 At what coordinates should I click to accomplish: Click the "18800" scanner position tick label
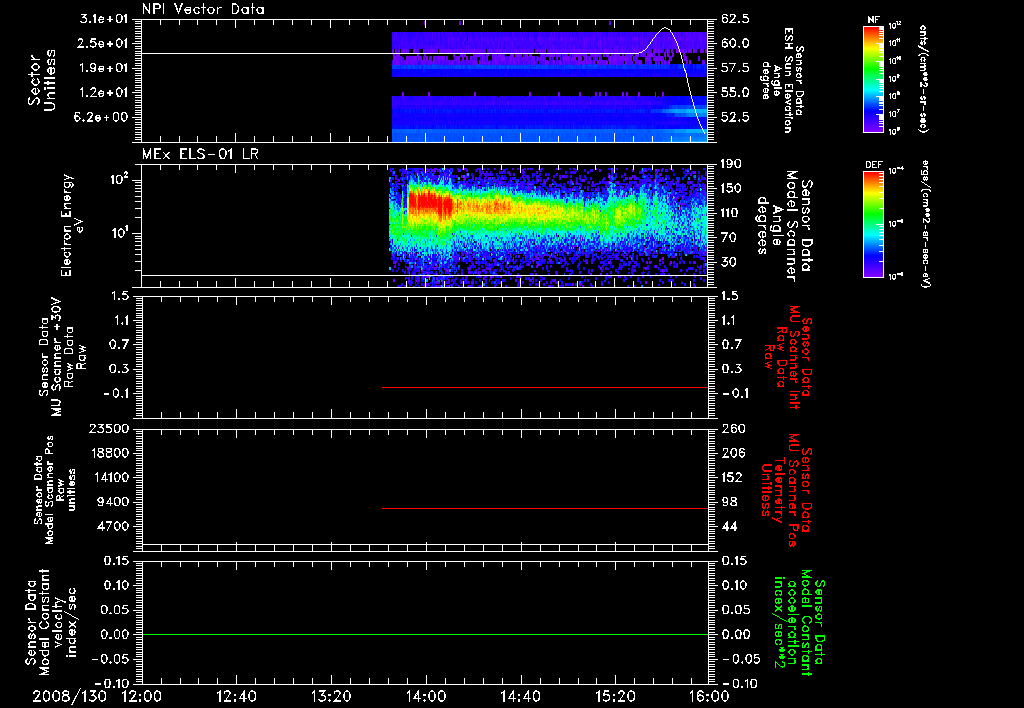point(110,453)
